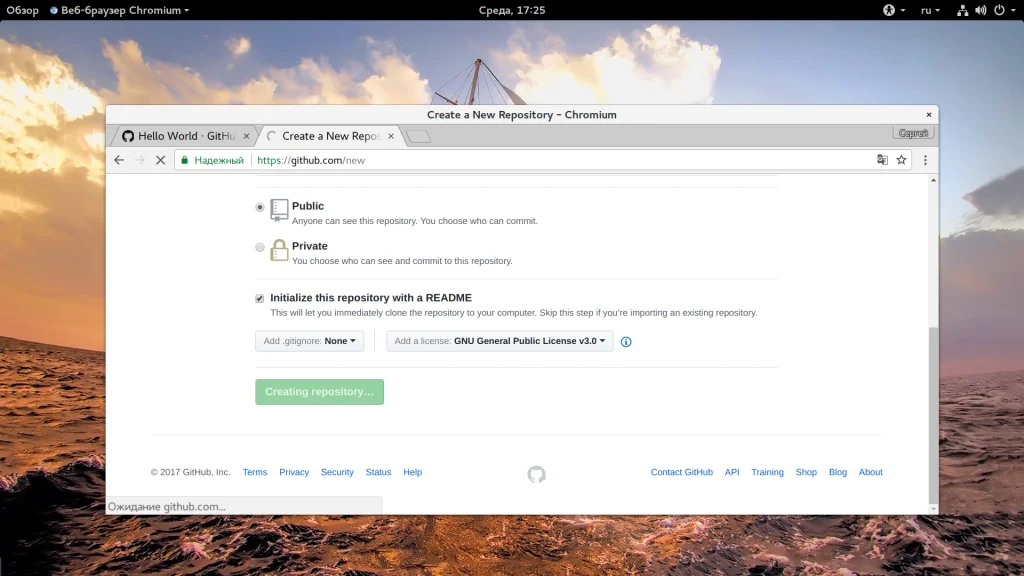The image size is (1024, 576).
Task: Expand the Add a license dropdown
Action: click(x=500, y=341)
